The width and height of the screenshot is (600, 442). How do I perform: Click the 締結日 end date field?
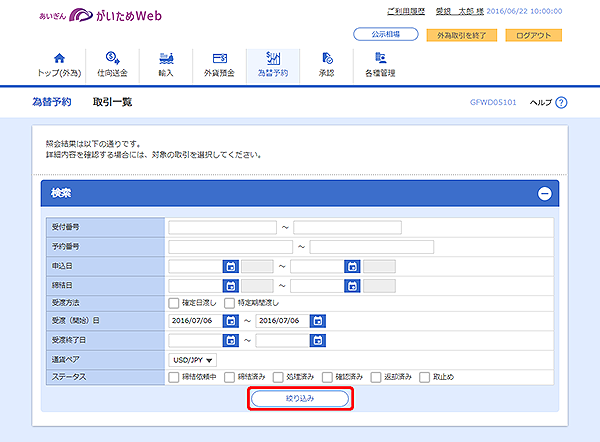click(317, 286)
